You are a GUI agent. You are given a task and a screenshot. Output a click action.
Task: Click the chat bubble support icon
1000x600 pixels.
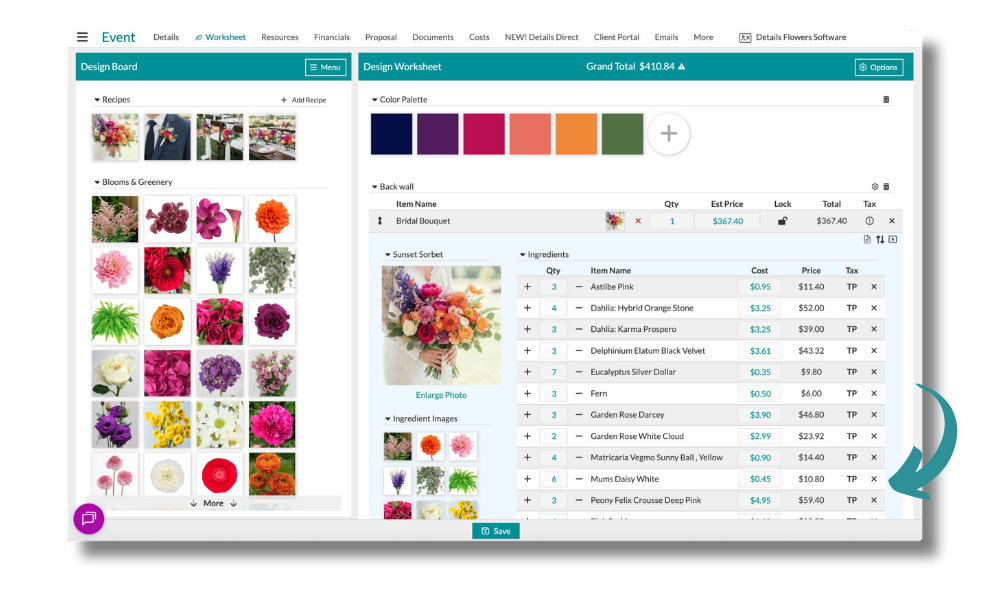pyautogui.click(x=88, y=518)
